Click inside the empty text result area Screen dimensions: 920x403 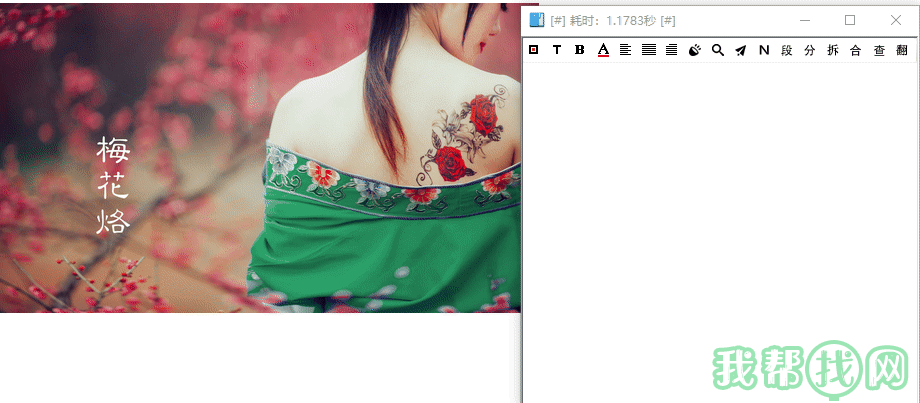(700, 220)
